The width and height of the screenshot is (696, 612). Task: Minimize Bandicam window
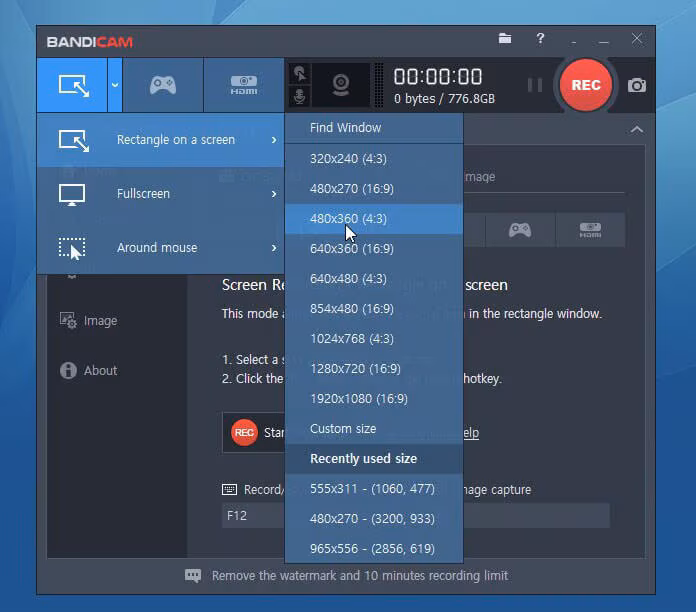click(603, 41)
